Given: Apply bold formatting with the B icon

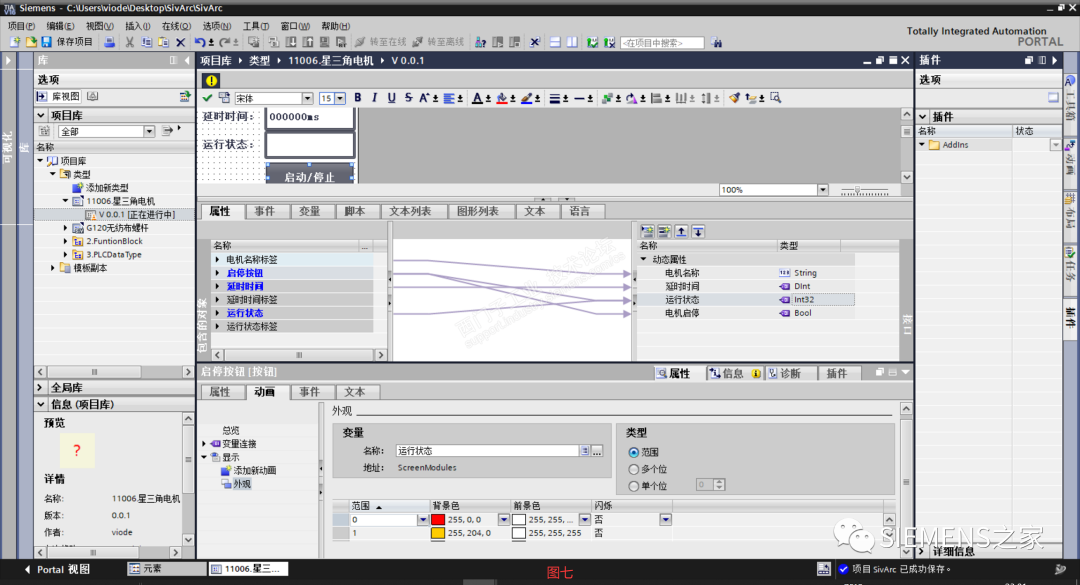Looking at the screenshot, I should 357,97.
